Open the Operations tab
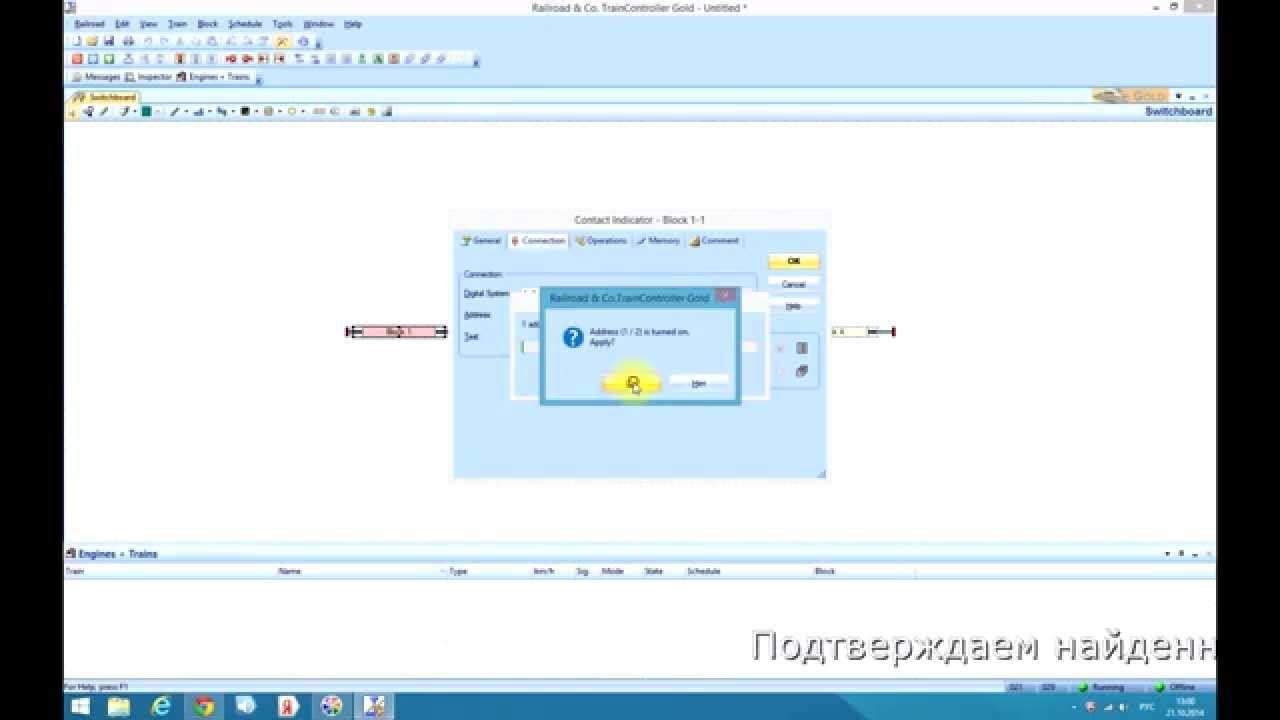This screenshot has width=1280, height=720. tap(601, 241)
